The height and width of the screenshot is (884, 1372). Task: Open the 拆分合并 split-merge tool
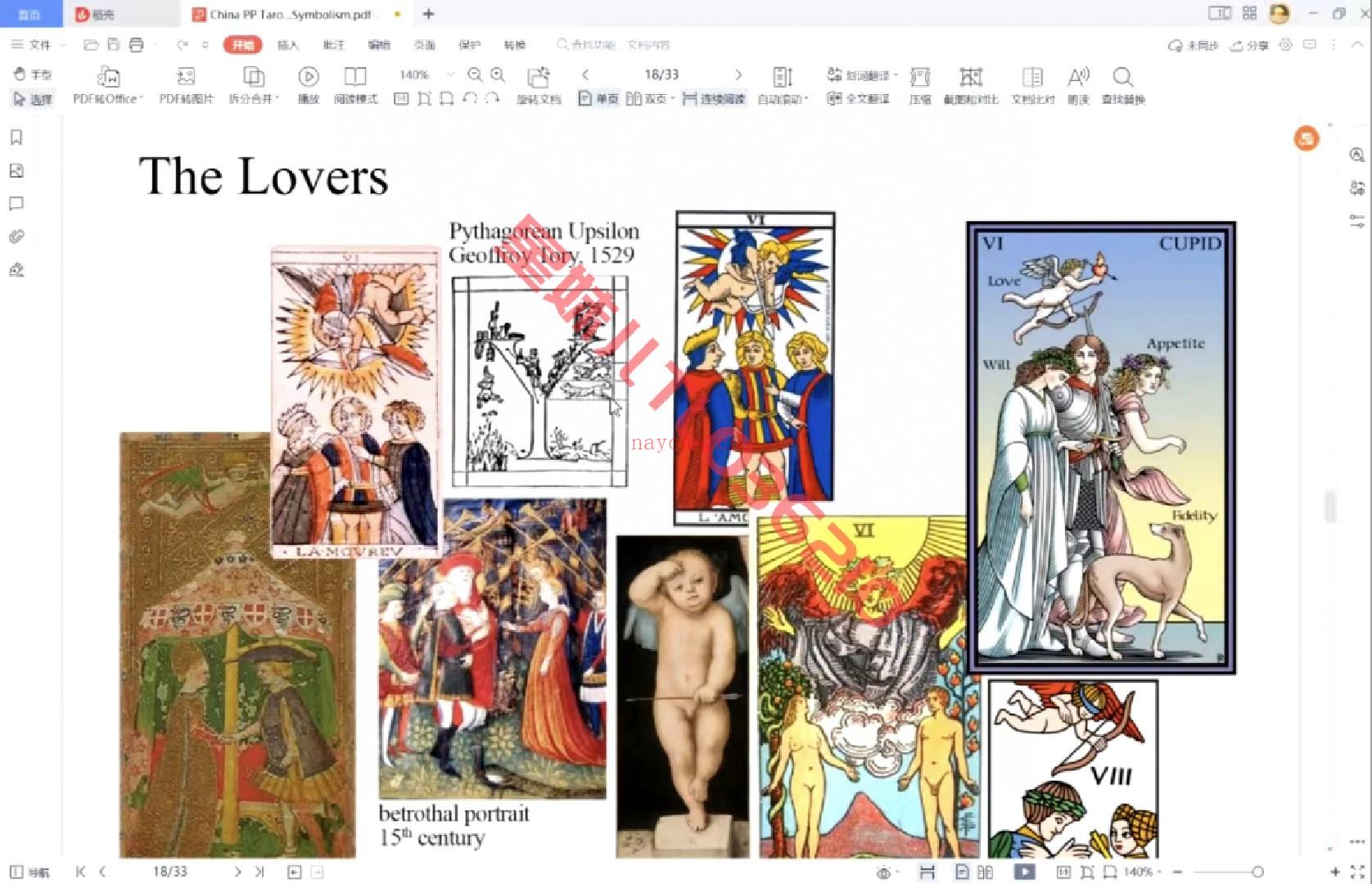(x=254, y=86)
